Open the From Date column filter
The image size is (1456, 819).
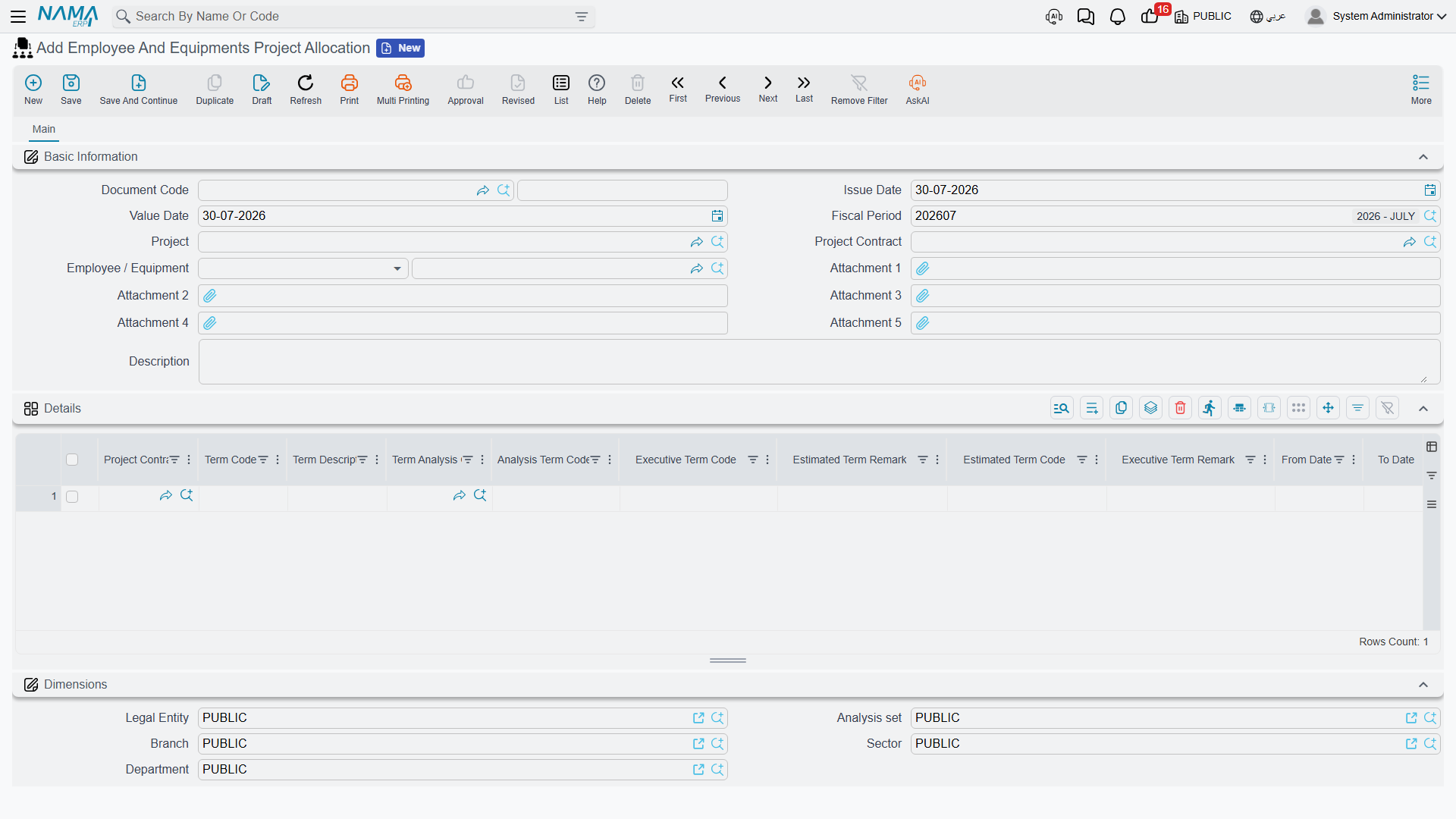1339,460
